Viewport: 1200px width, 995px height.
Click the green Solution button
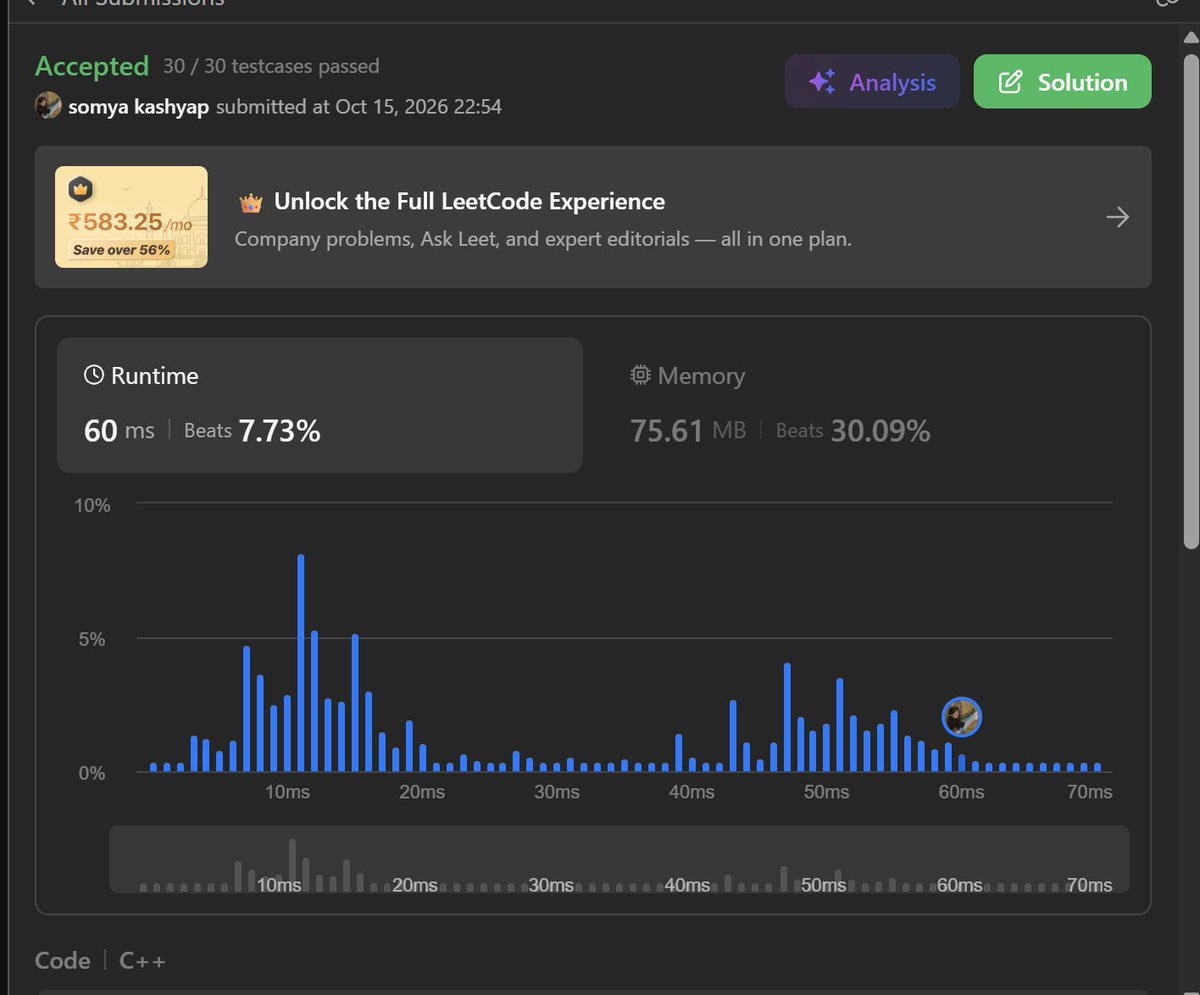click(x=1063, y=82)
